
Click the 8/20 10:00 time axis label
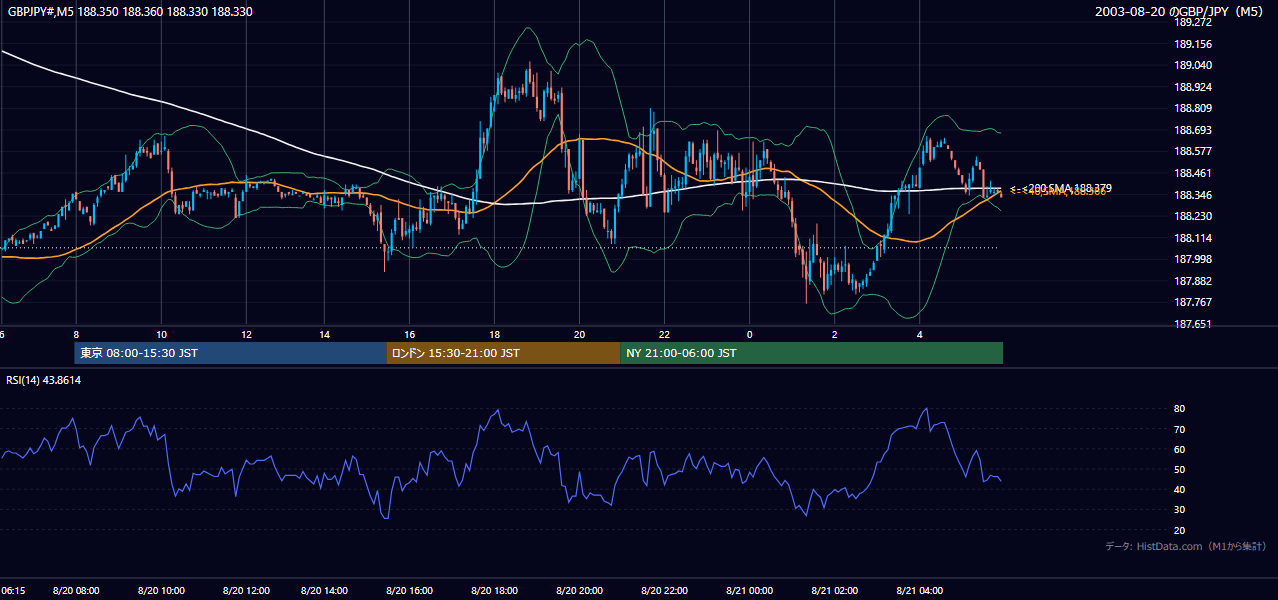(x=160, y=591)
